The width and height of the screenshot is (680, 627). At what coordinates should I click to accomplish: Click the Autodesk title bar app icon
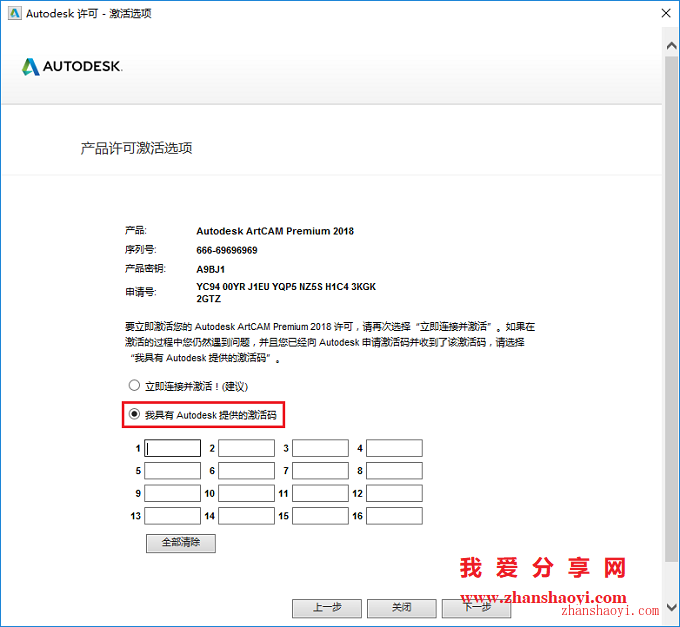point(15,13)
